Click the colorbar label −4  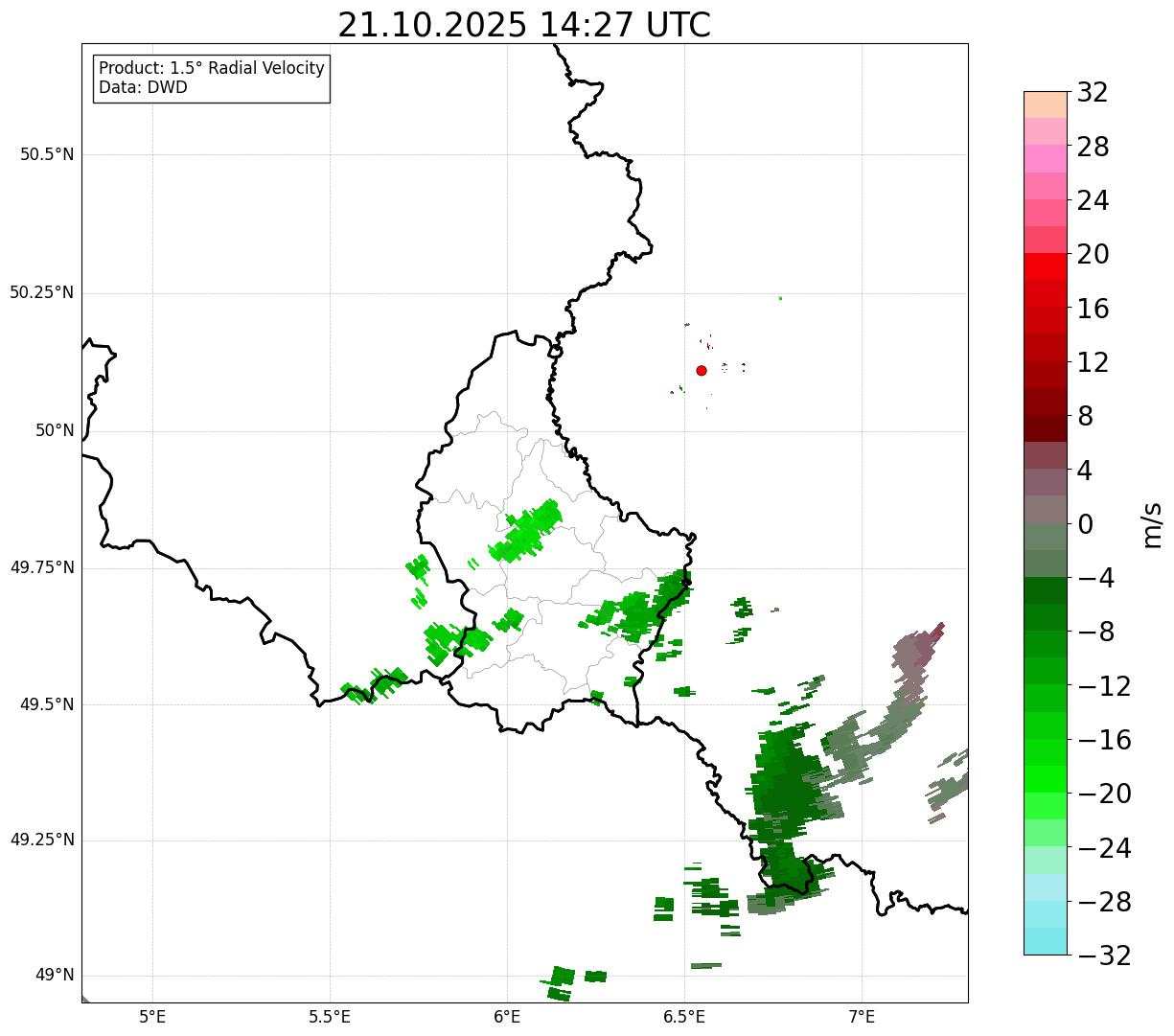tap(1096, 579)
